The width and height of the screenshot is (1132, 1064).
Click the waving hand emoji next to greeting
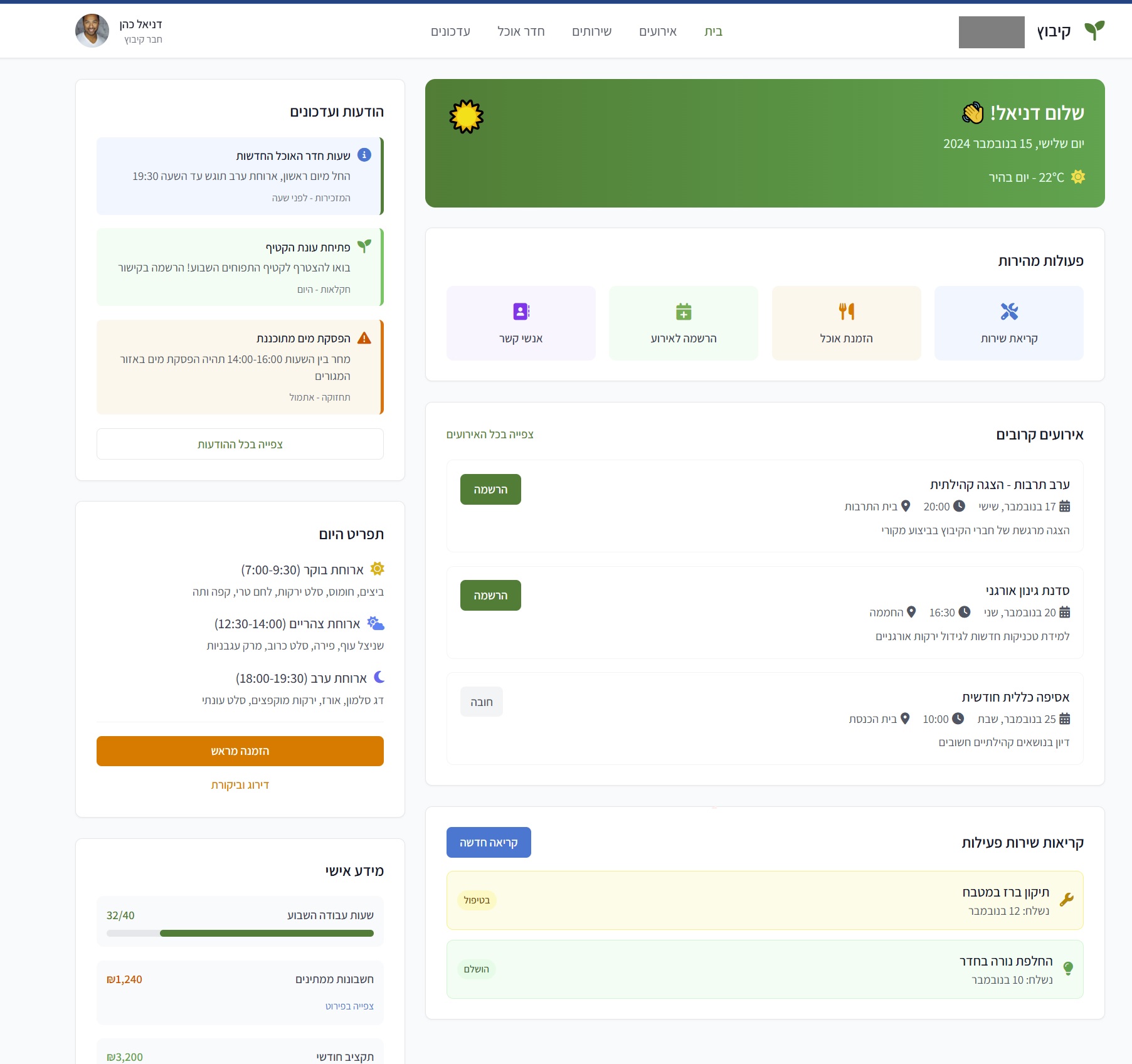[973, 113]
